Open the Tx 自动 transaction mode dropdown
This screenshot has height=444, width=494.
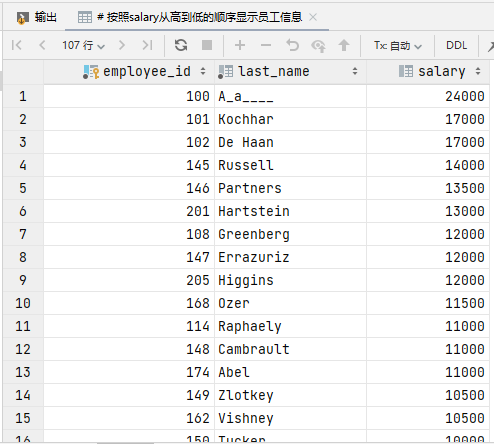[x=398, y=45]
